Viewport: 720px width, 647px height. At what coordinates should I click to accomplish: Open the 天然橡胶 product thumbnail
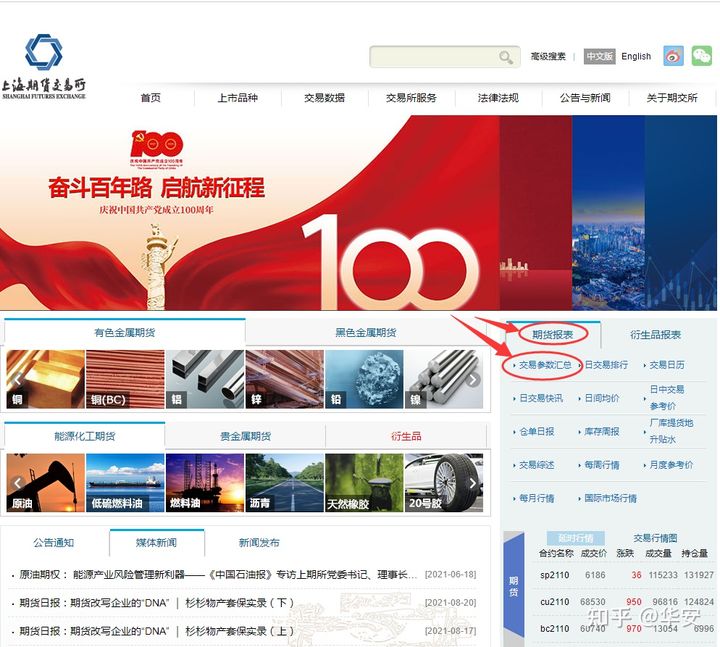[x=364, y=483]
